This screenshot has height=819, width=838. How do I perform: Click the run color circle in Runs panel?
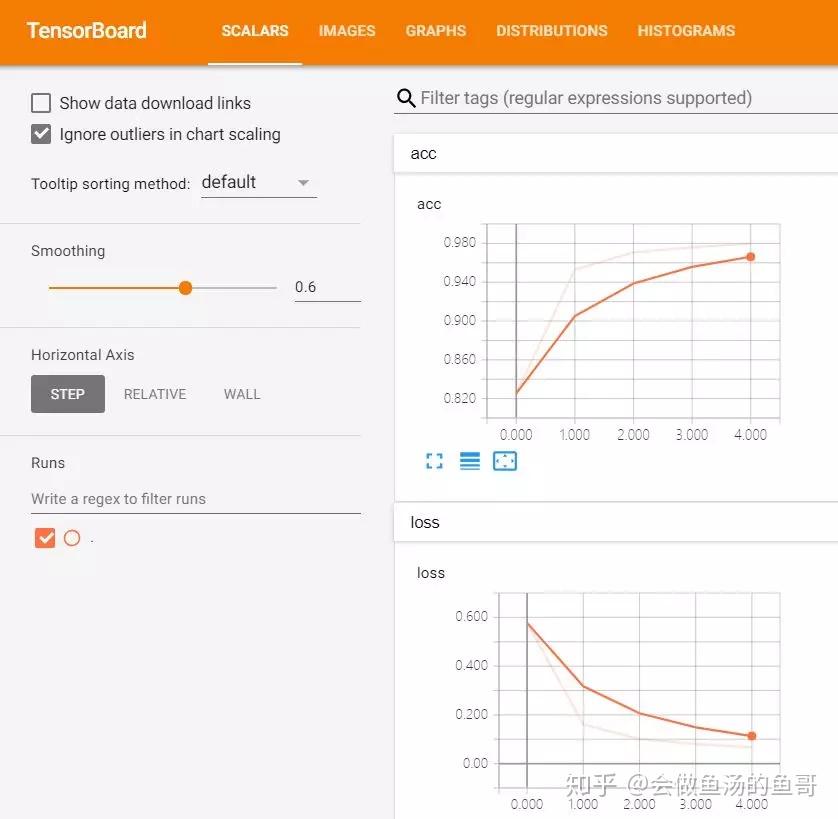point(71,538)
